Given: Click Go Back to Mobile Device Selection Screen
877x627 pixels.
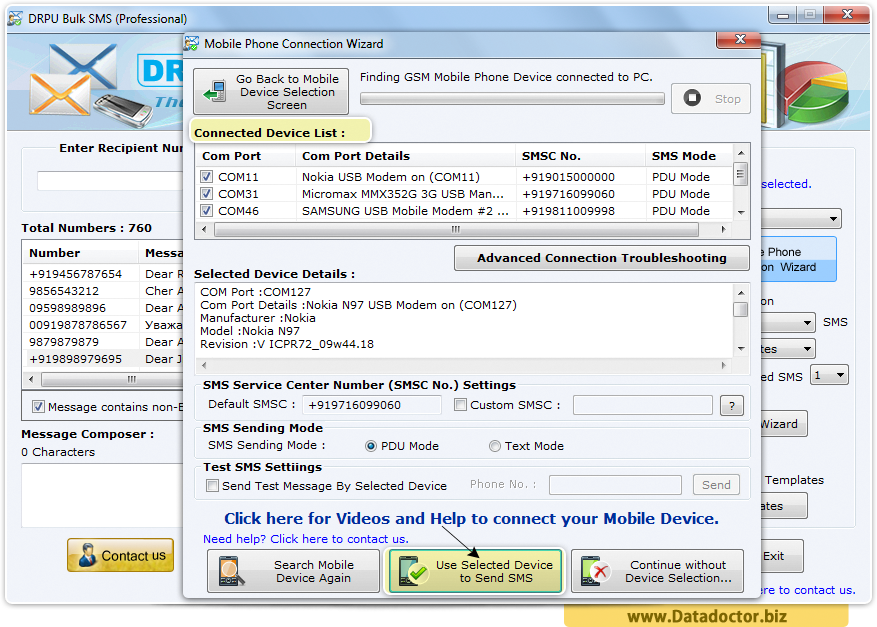Looking at the screenshot, I should tap(271, 91).
